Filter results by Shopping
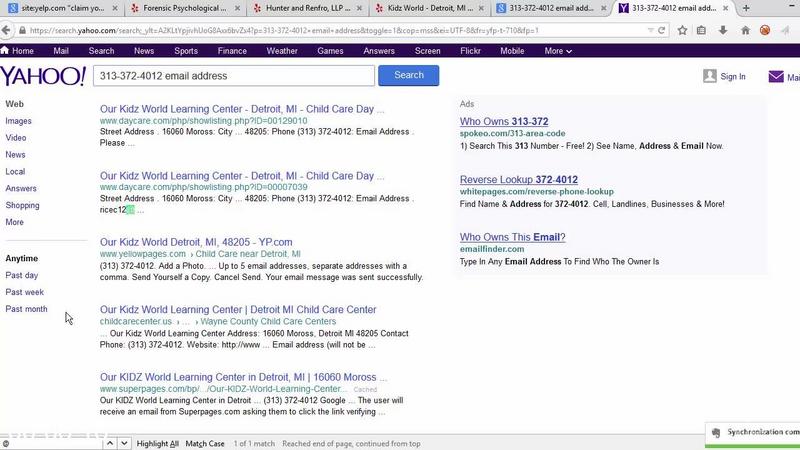This screenshot has height=450, width=800. pos(22,205)
